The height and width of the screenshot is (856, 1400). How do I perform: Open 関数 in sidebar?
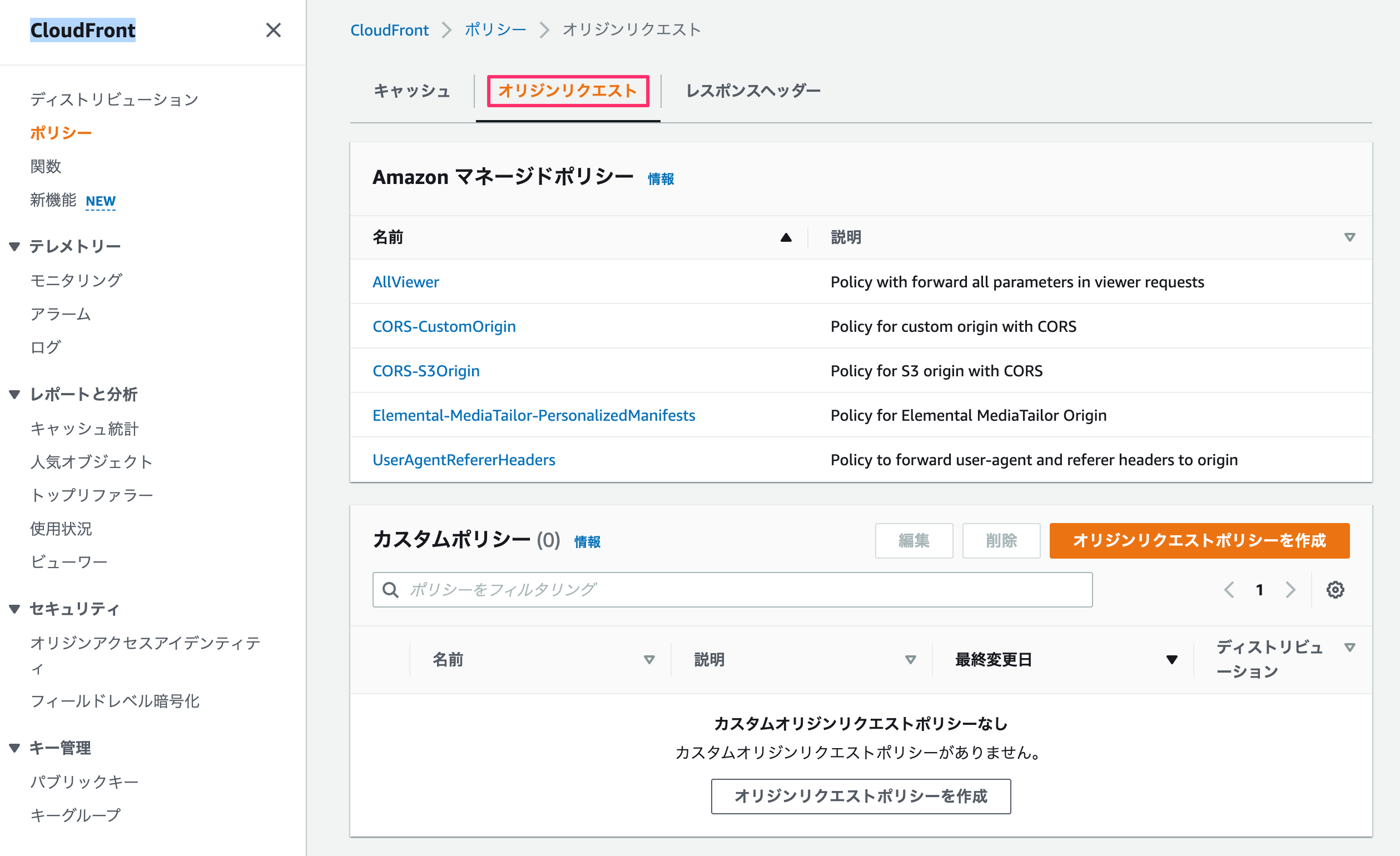click(x=46, y=166)
